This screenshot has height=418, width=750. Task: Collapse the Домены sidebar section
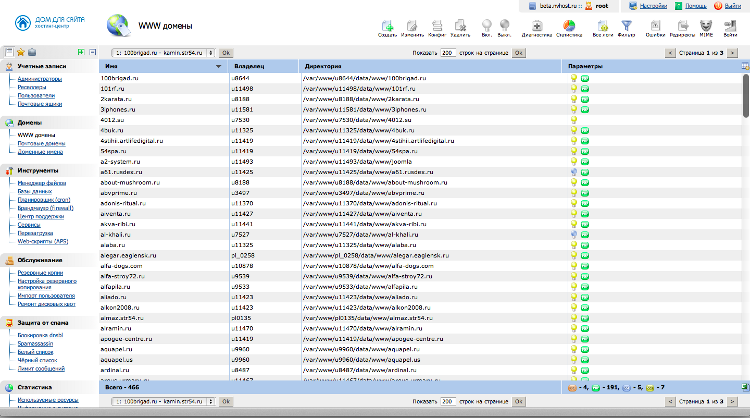pyautogui.click(x=48, y=123)
